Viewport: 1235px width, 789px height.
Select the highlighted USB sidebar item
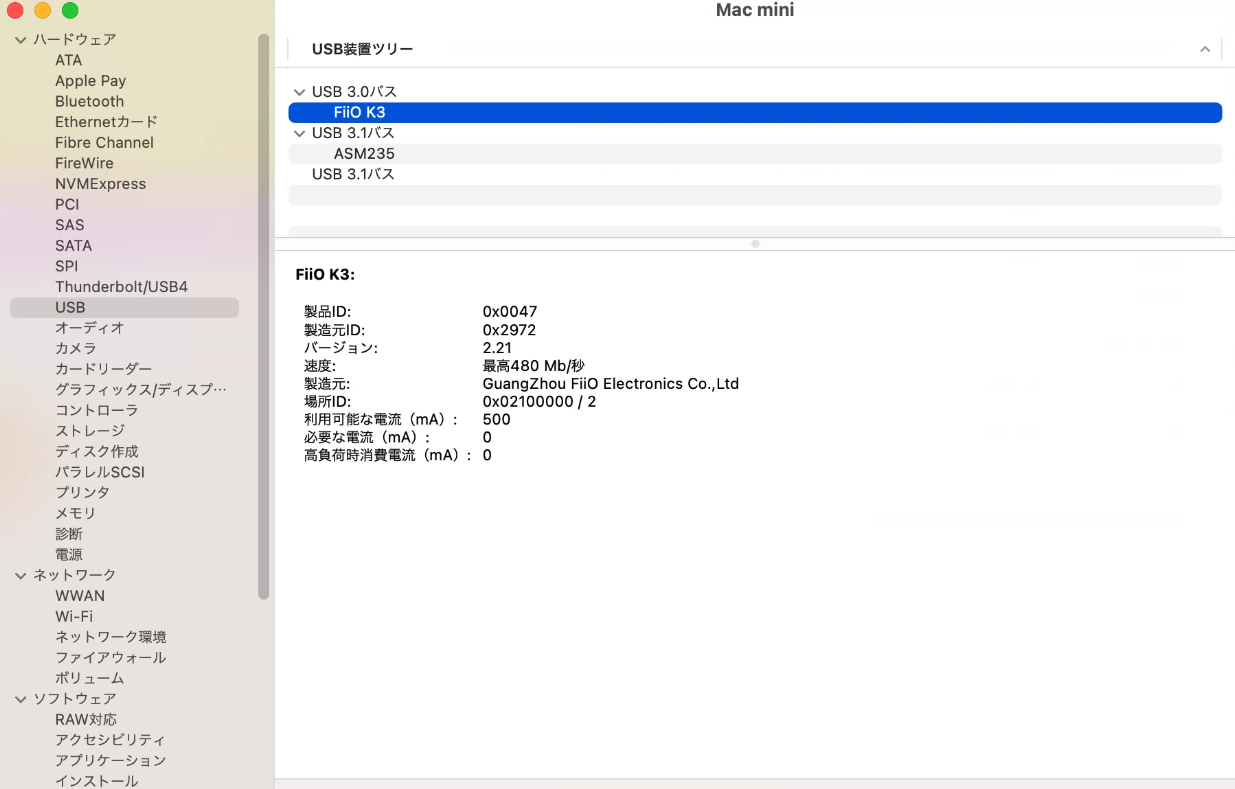click(124, 307)
